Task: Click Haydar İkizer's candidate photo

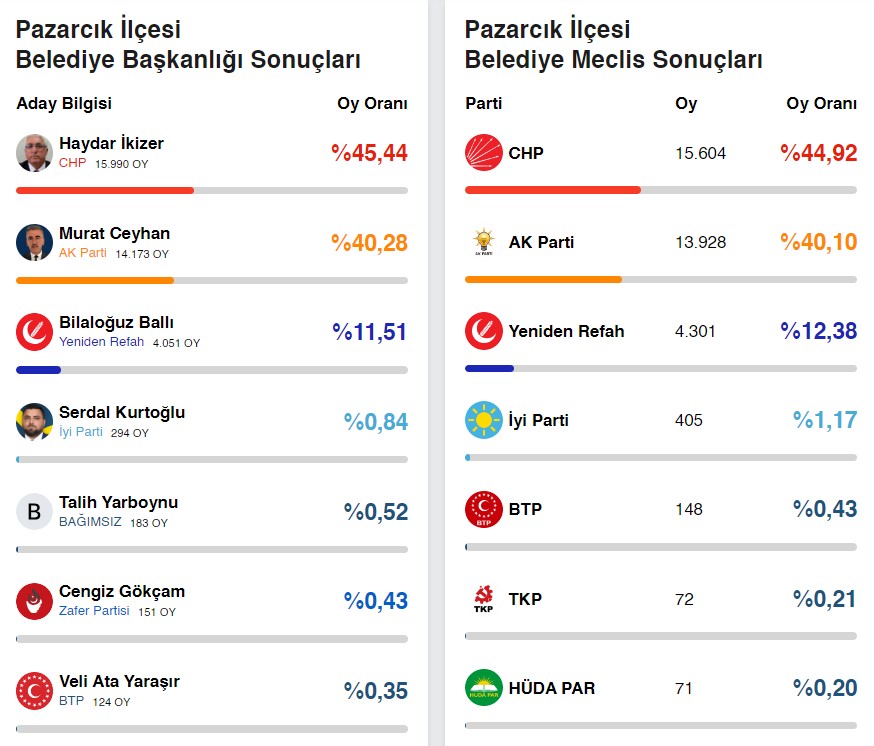Action: (x=34, y=153)
